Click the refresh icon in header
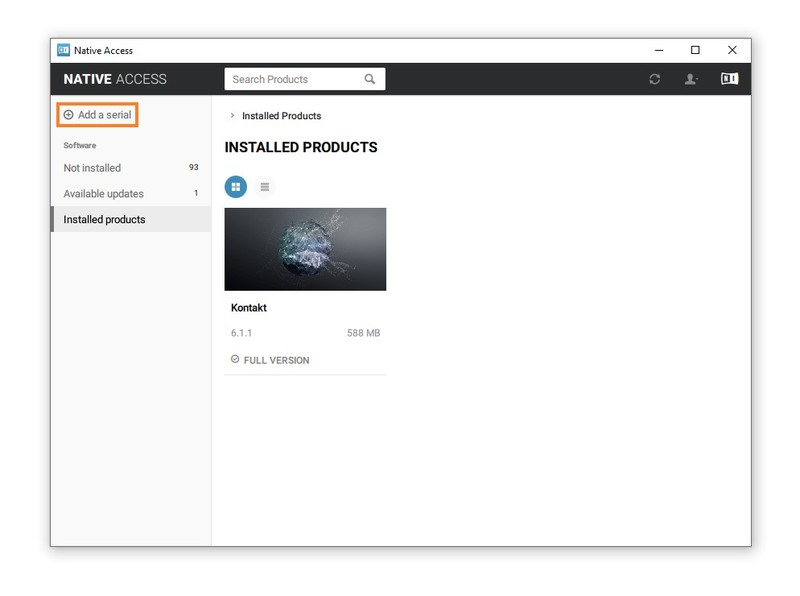This screenshot has width=800, height=596. 655,79
